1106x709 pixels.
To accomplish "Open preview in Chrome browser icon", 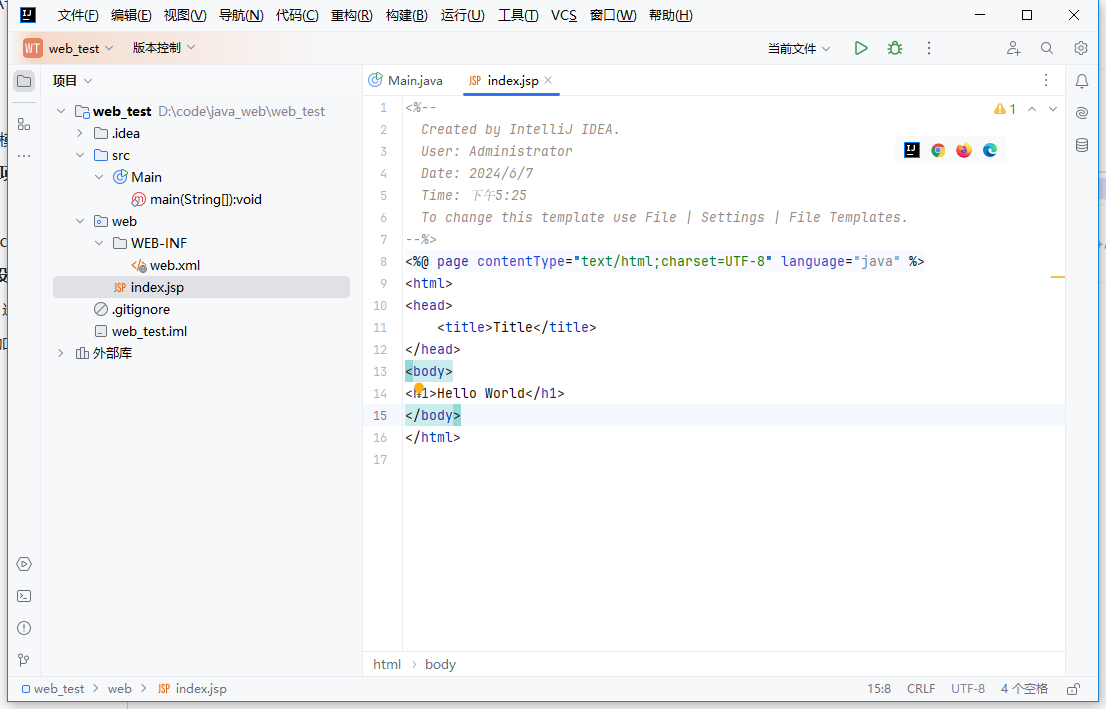I will click(938, 151).
